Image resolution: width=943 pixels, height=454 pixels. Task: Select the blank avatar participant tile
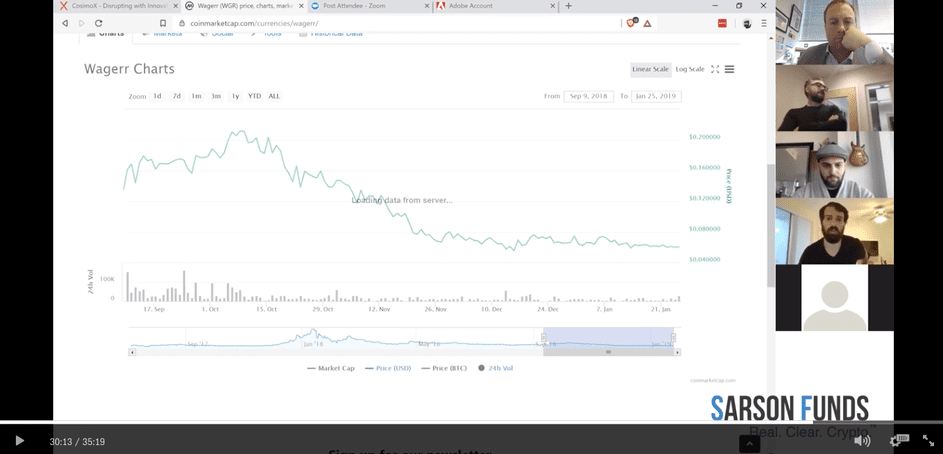(x=834, y=298)
